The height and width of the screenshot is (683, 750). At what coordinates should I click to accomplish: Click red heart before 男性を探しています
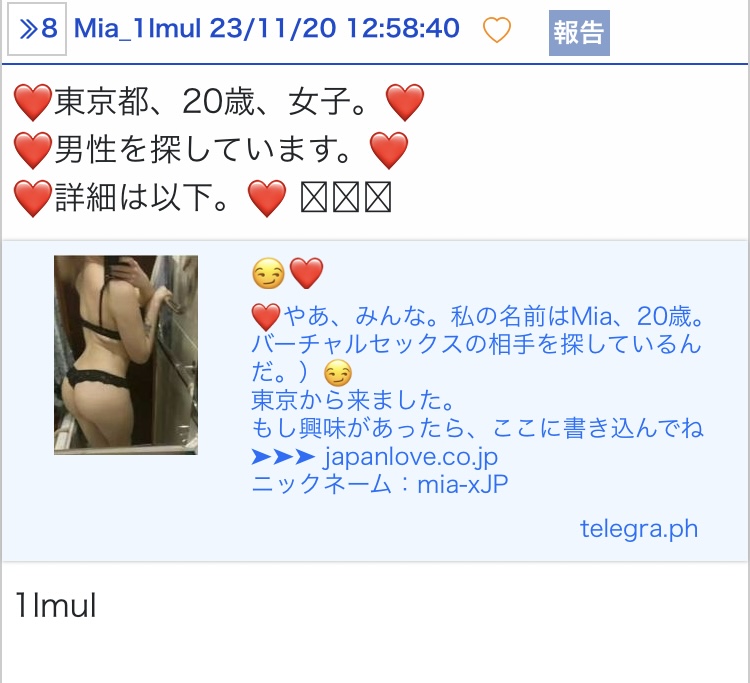pyautogui.click(x=33, y=150)
